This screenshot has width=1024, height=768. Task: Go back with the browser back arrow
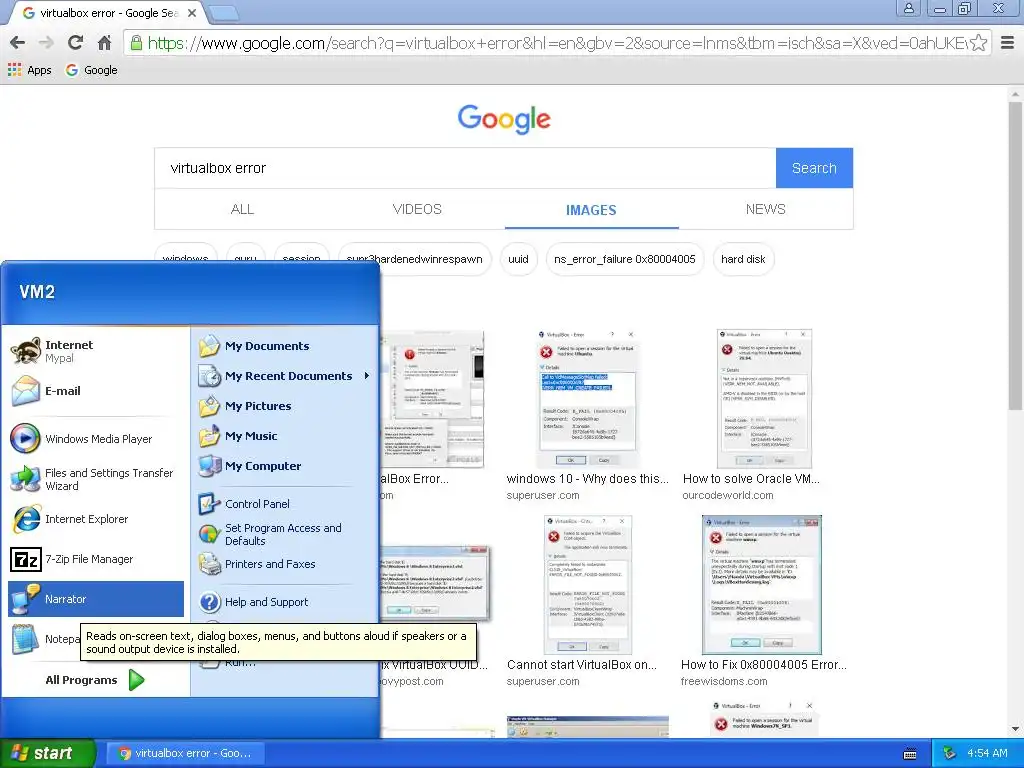(18, 43)
